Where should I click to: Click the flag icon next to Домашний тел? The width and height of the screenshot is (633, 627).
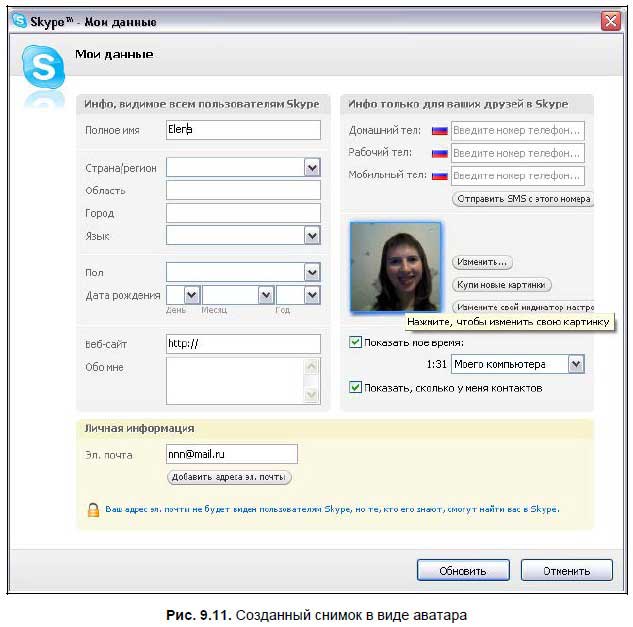[x=439, y=131]
